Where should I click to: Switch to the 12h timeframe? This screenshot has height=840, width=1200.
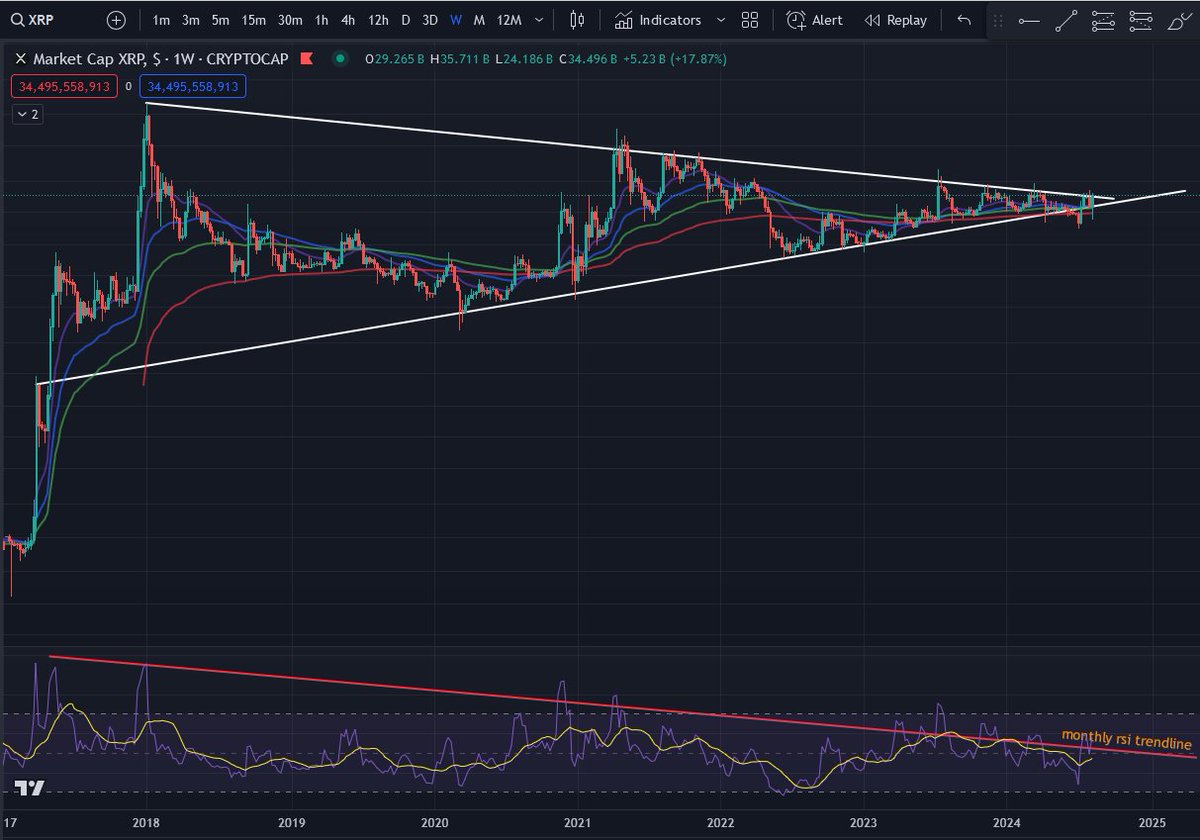[378, 20]
